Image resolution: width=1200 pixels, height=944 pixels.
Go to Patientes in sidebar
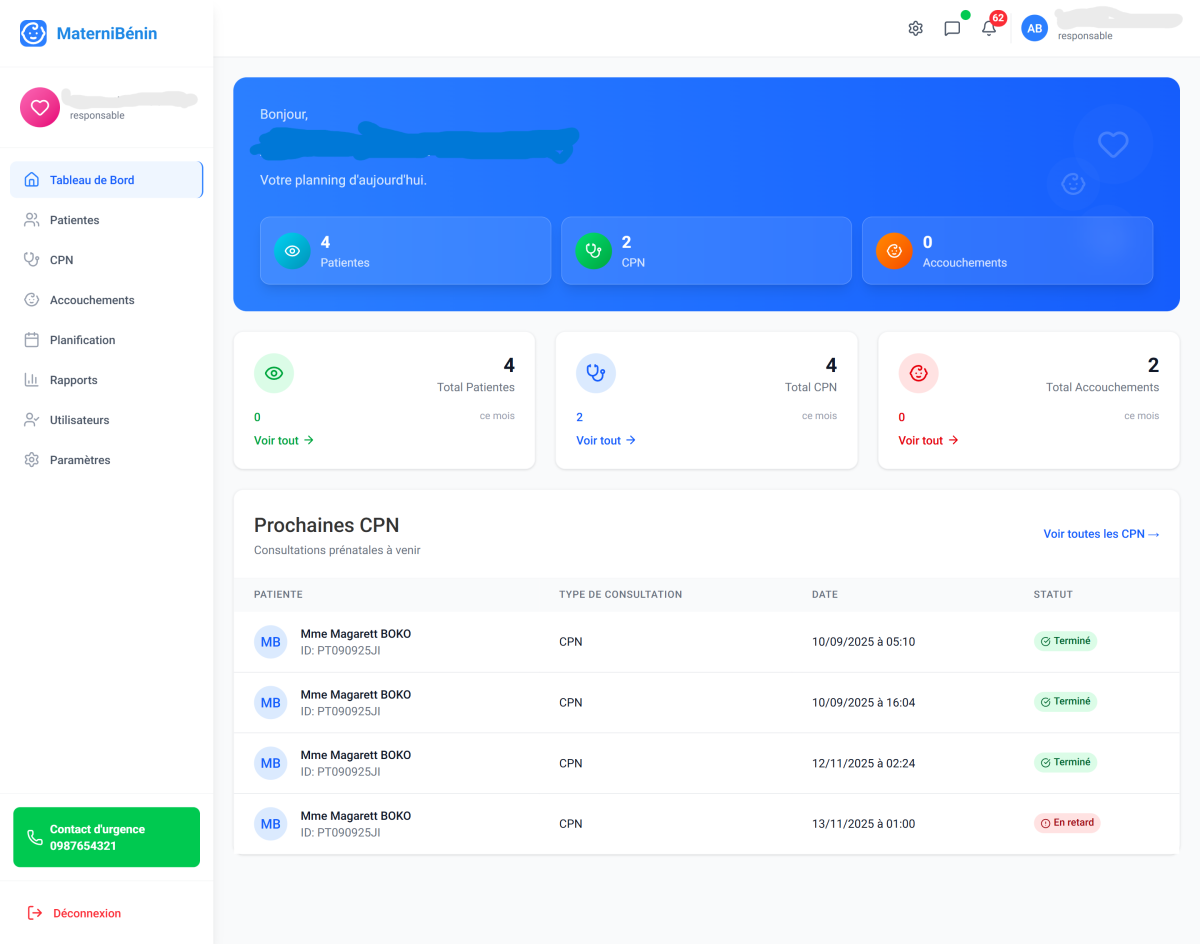point(75,220)
